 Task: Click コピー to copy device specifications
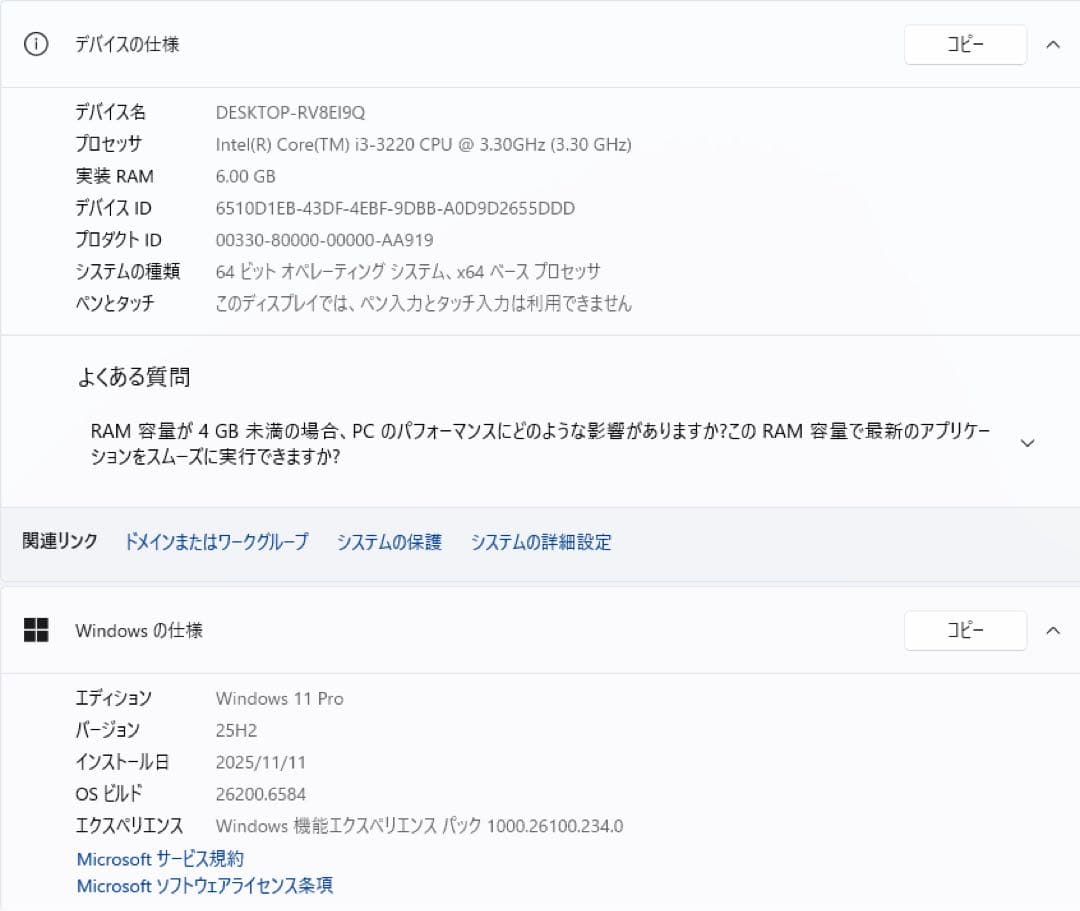click(x=964, y=44)
